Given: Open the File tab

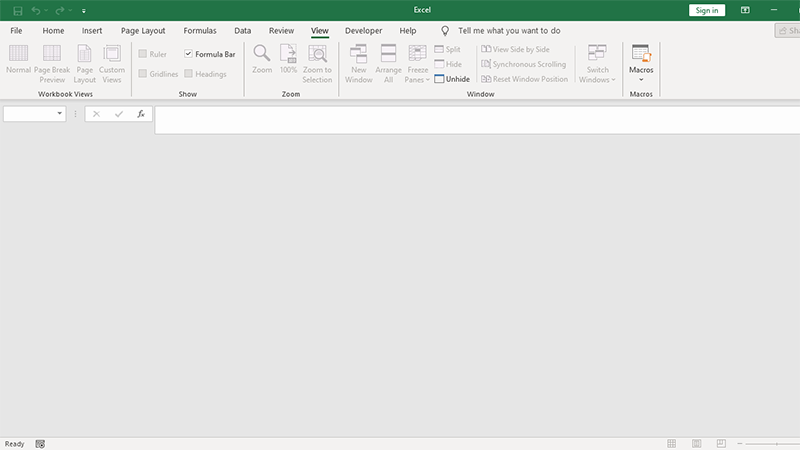Looking at the screenshot, I should point(16,31).
